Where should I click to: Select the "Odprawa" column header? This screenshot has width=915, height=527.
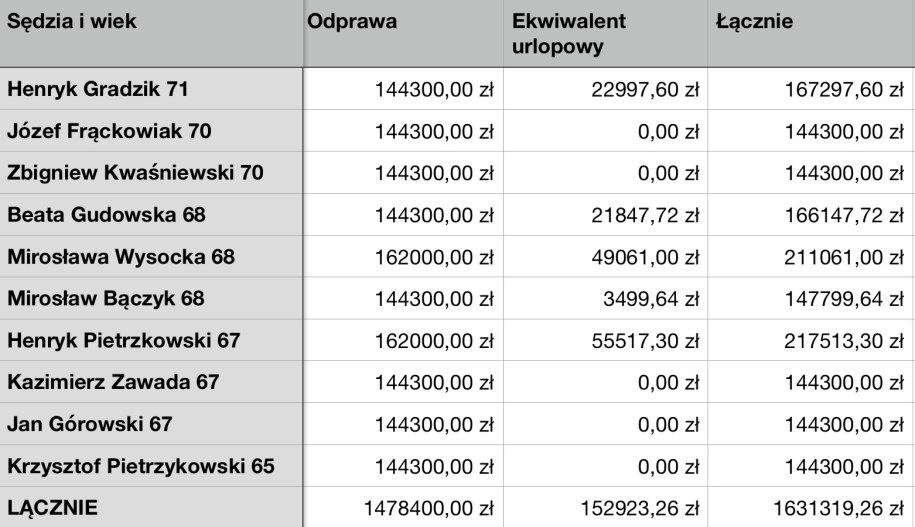click(x=401, y=34)
